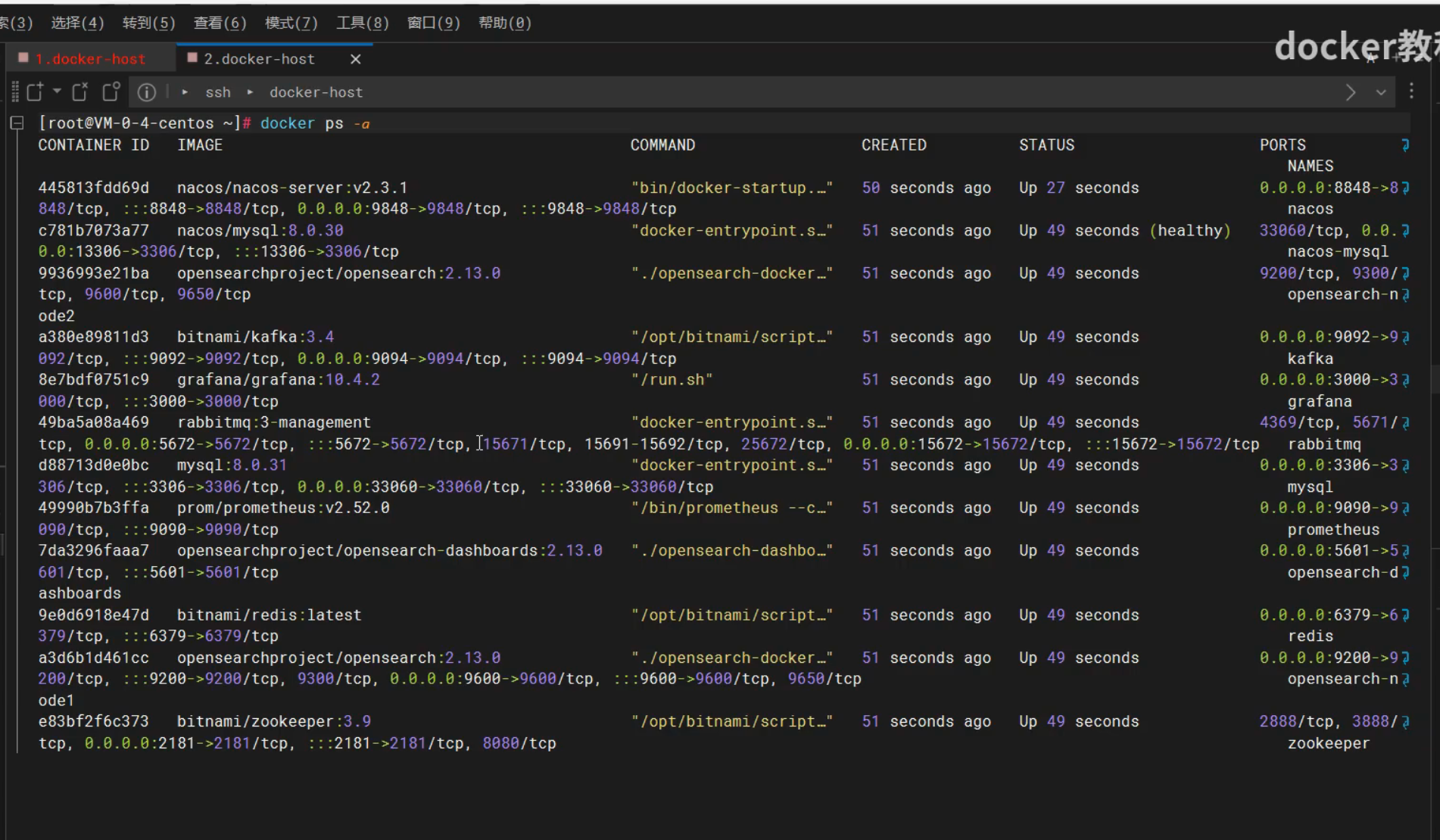
Task: Click the line-wrap icon beside PORTS header
Action: point(1405,145)
